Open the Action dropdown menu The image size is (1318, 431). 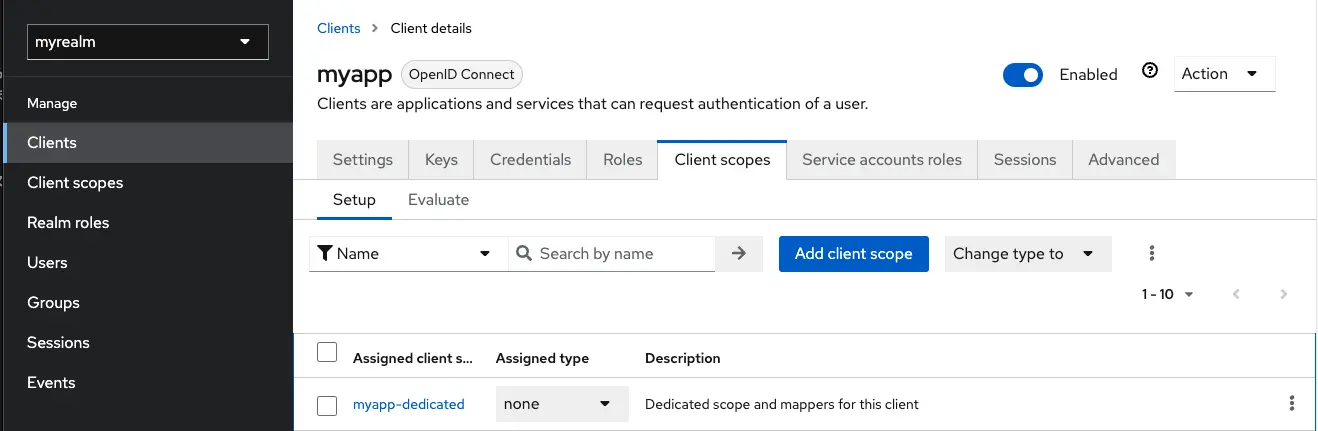coord(1224,74)
